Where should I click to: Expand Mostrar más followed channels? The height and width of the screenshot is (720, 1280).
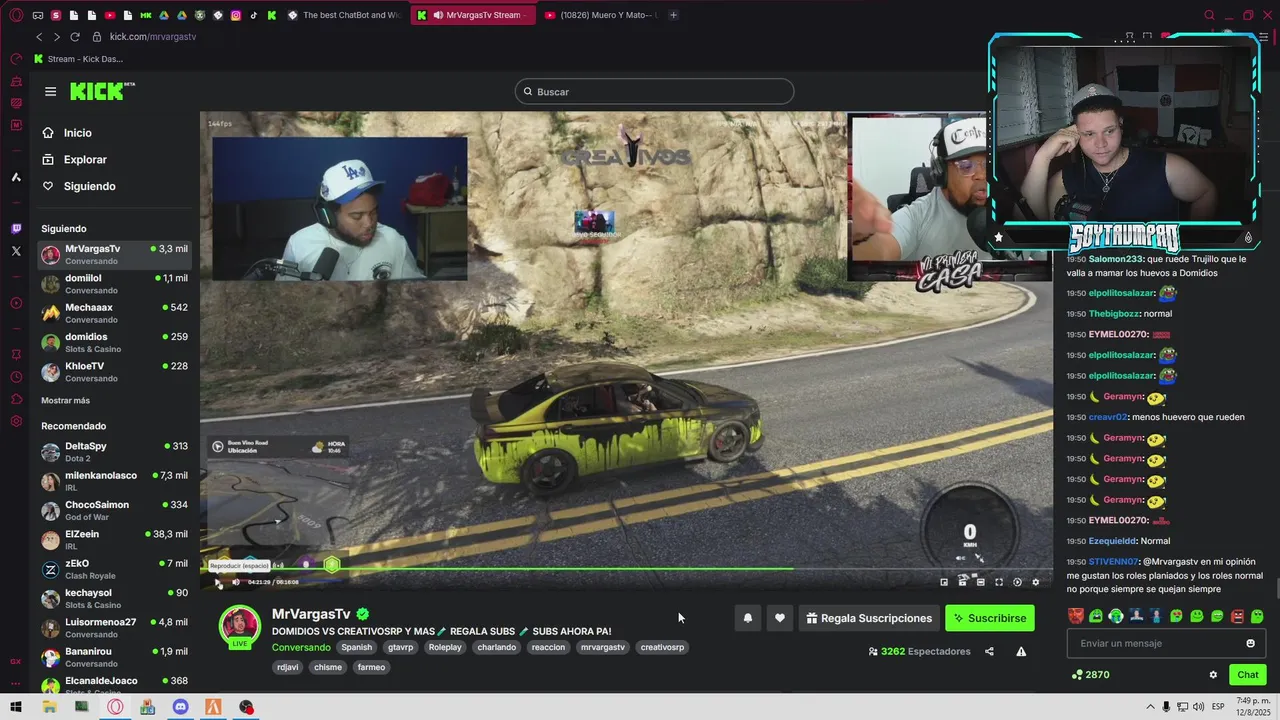(65, 400)
